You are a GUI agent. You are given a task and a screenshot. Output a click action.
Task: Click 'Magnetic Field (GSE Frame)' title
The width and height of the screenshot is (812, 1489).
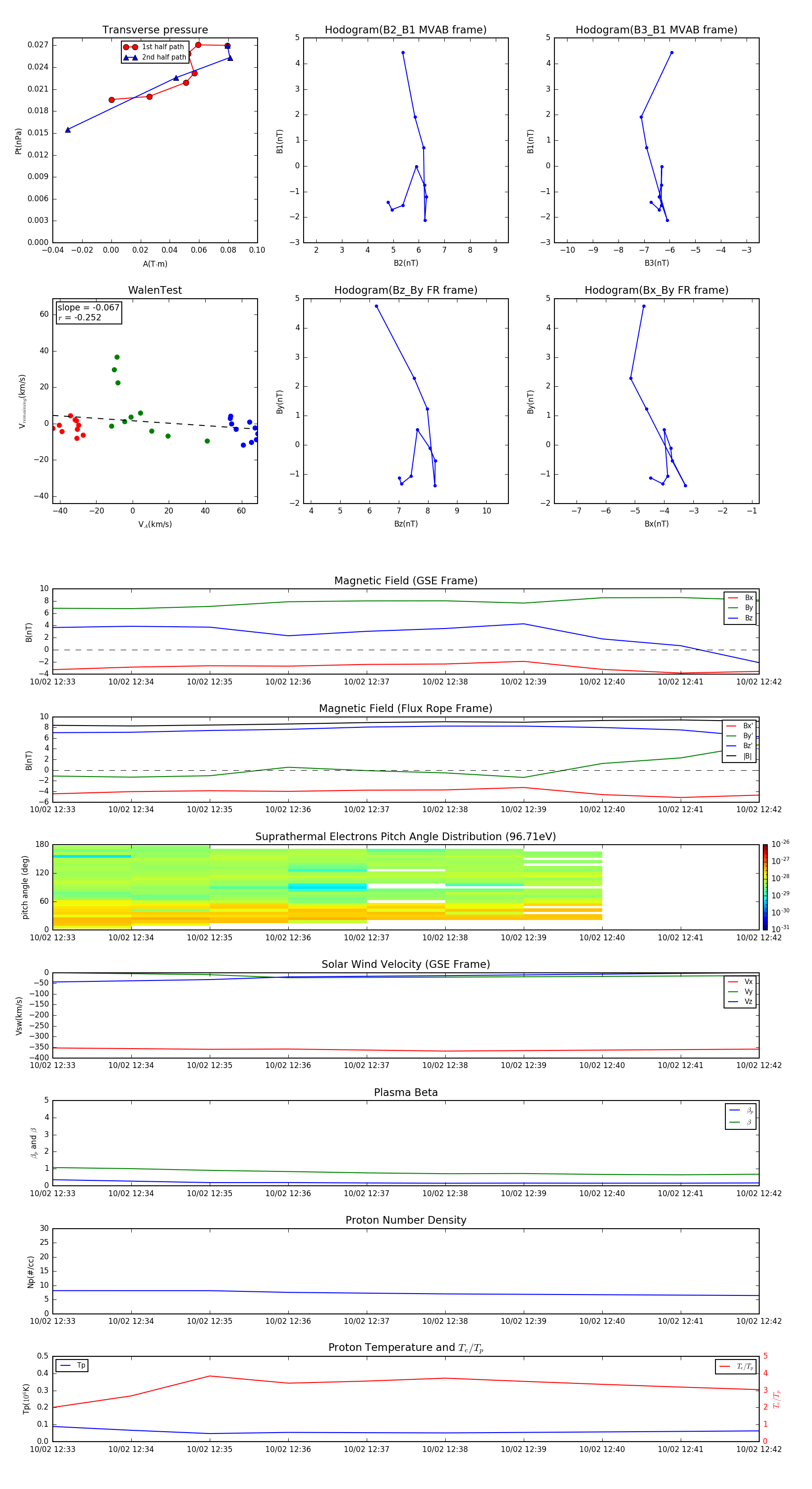406,581
